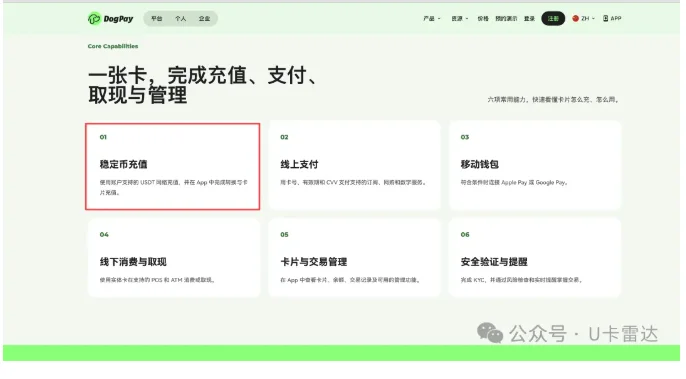Screen dimensions: 686x379
Task: Expand the 产品 dropdown menu
Action: pyautogui.click(x=432, y=18)
